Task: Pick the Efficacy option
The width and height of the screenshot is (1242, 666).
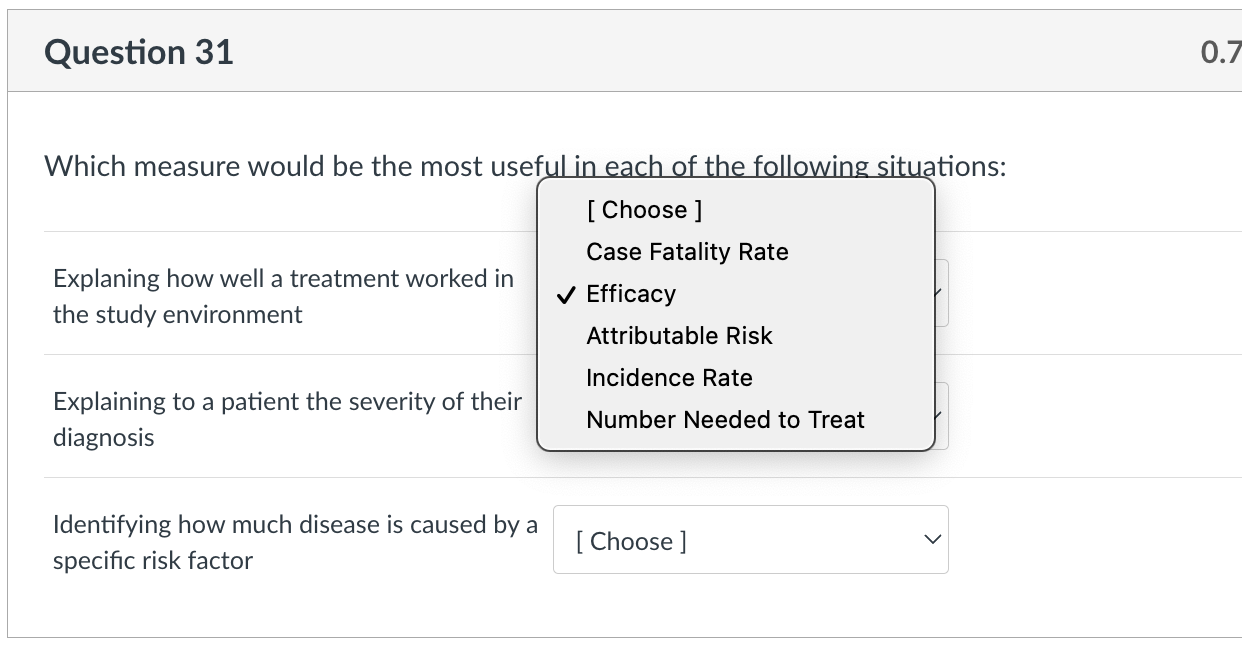Action: tap(631, 294)
